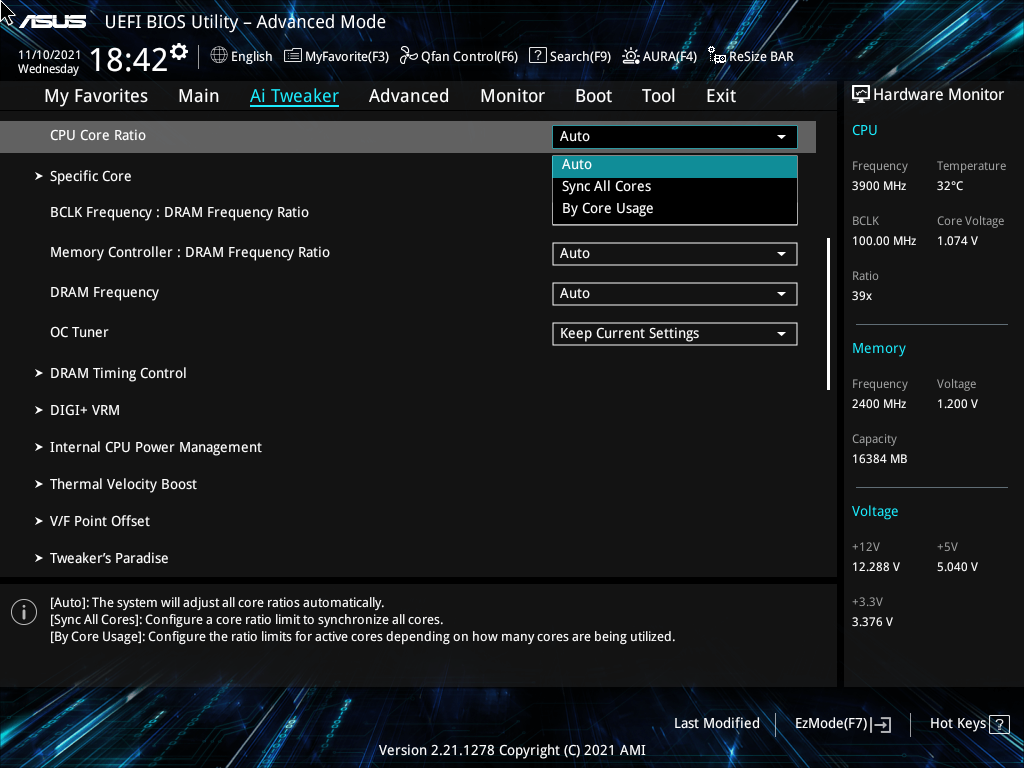
Task: Click the ReSize BAR label
Action: 761,57
